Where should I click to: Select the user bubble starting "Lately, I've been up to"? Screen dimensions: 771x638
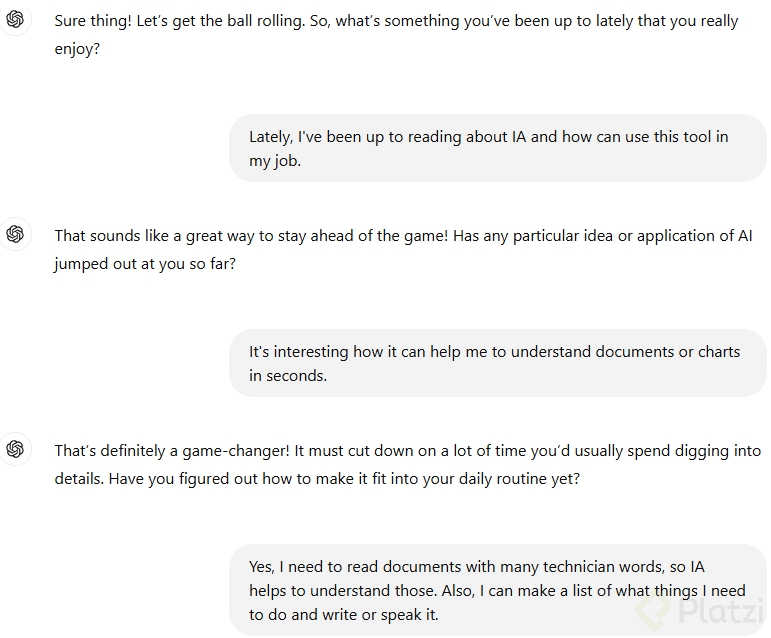pos(497,148)
